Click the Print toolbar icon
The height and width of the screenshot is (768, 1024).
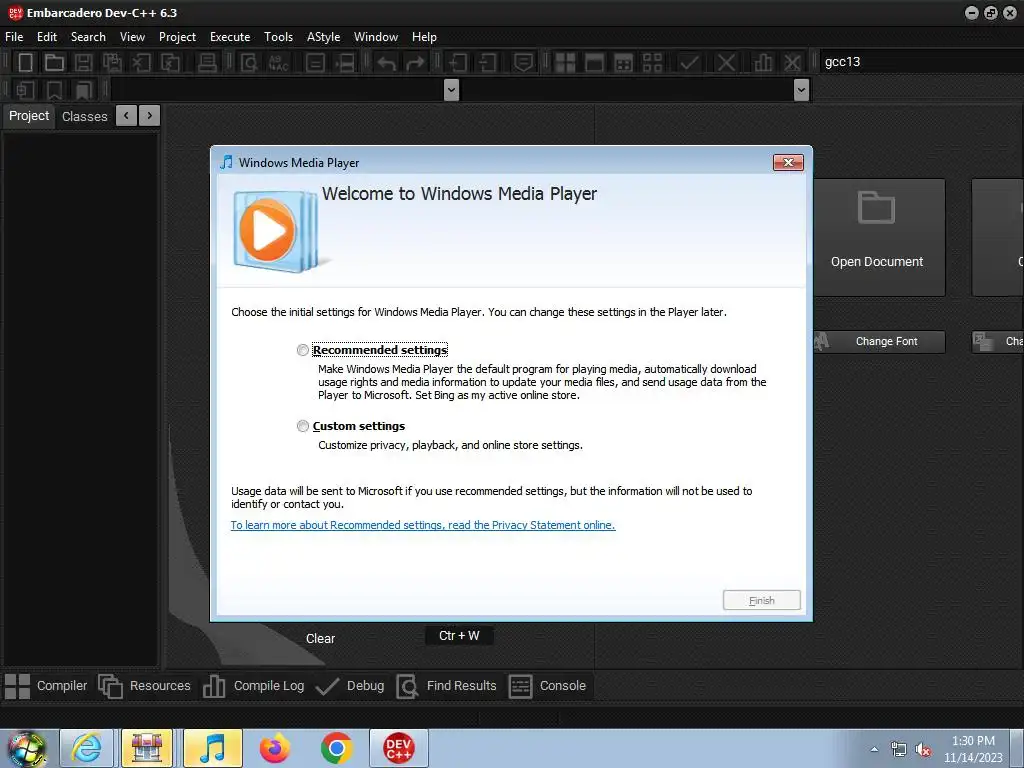tap(207, 62)
